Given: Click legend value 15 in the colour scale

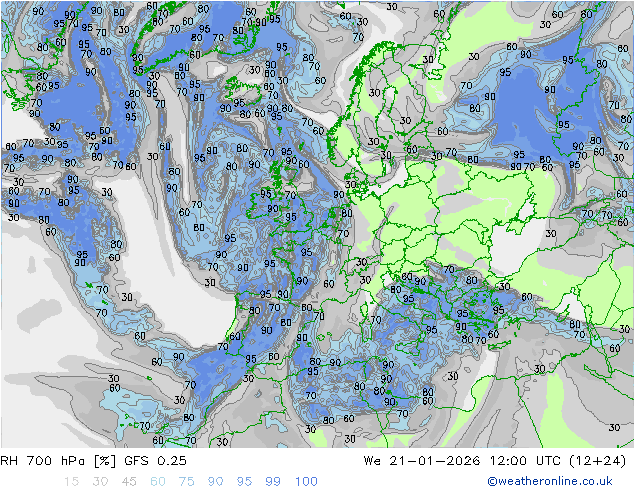Looking at the screenshot, I should pos(71,481).
